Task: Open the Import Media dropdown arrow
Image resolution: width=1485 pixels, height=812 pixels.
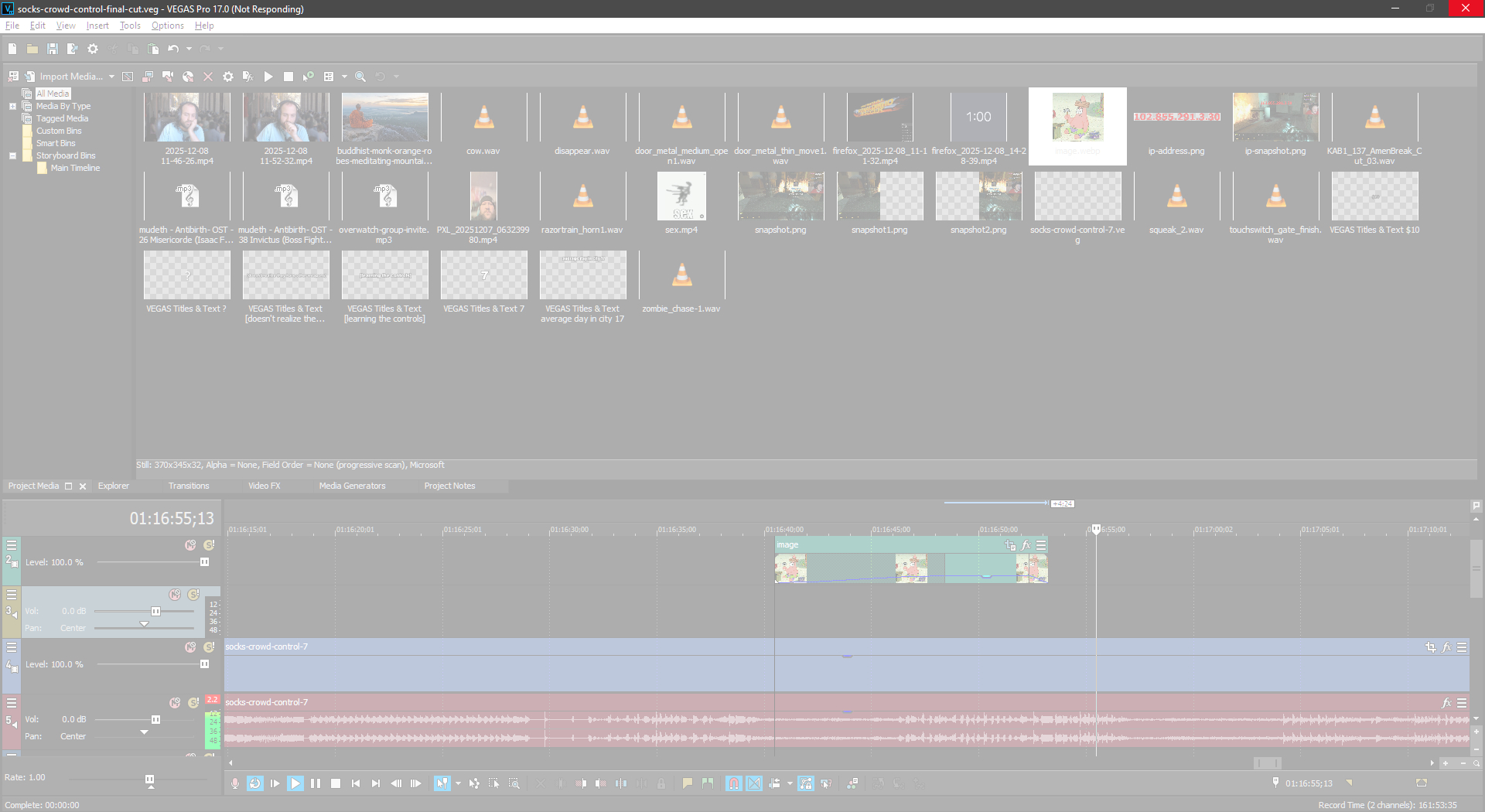Action: [x=111, y=77]
